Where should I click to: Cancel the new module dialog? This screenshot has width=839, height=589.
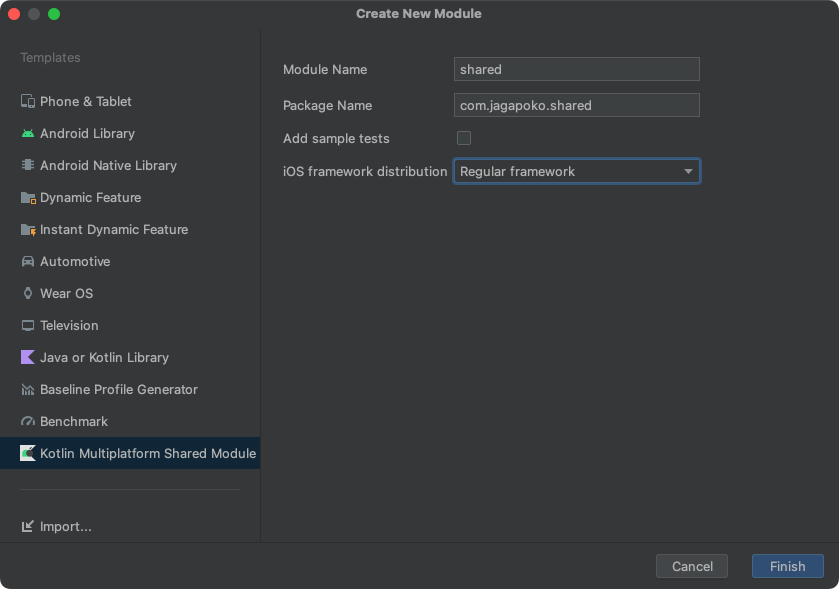point(692,566)
